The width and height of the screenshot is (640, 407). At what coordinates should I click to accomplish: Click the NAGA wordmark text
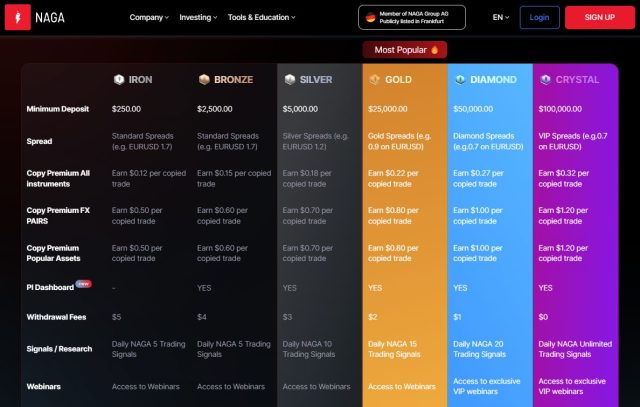point(50,18)
